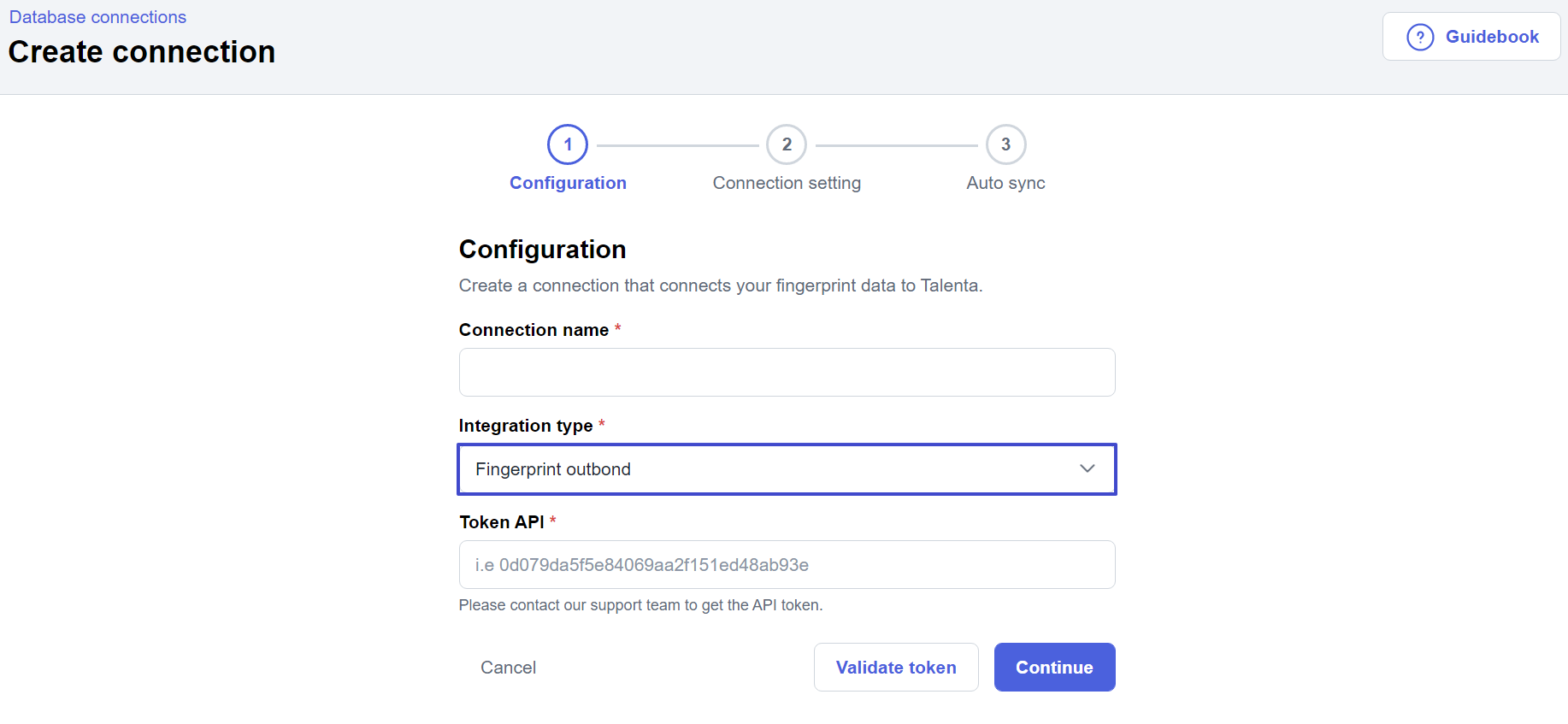This screenshot has width=1568, height=724.
Task: Select the Auto sync step label
Action: [1006, 183]
